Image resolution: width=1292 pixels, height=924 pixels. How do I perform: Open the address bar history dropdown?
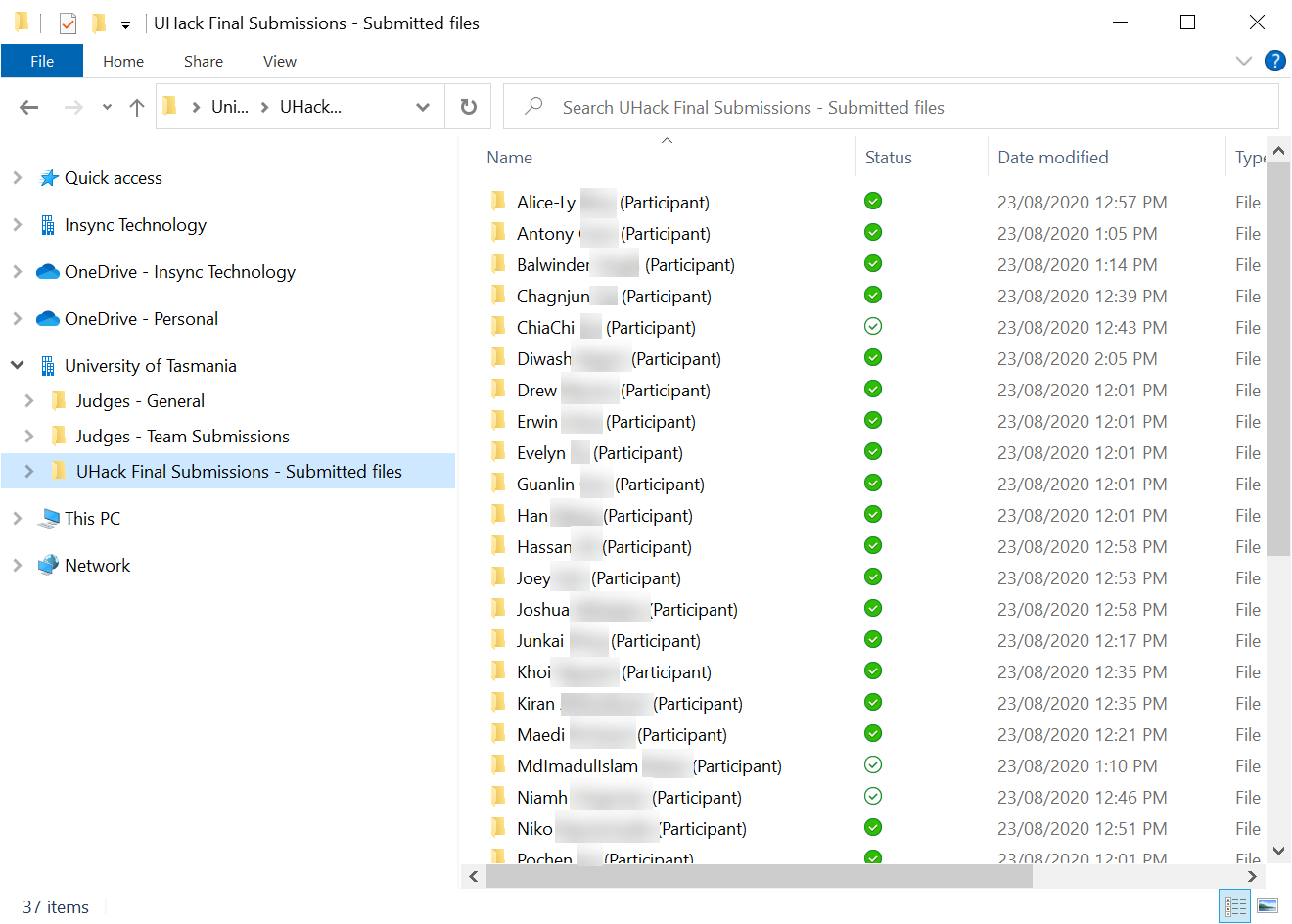coord(423,107)
